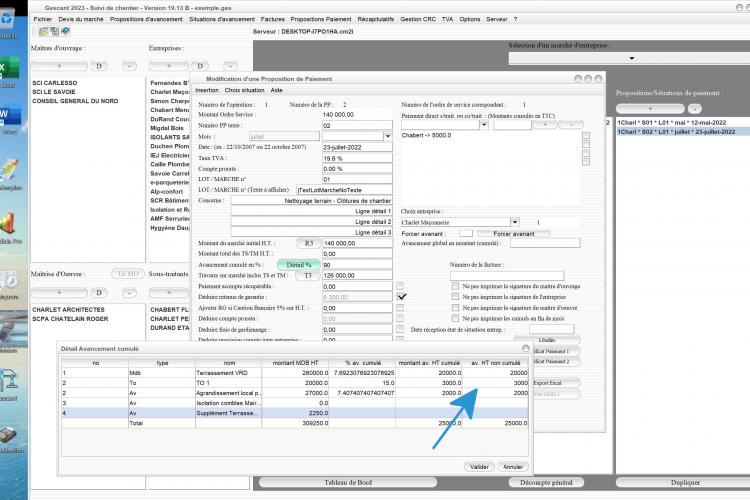The height and width of the screenshot is (500, 750).
Task: Open the Mois dropdown arrow
Action: pyautogui.click(x=387, y=136)
